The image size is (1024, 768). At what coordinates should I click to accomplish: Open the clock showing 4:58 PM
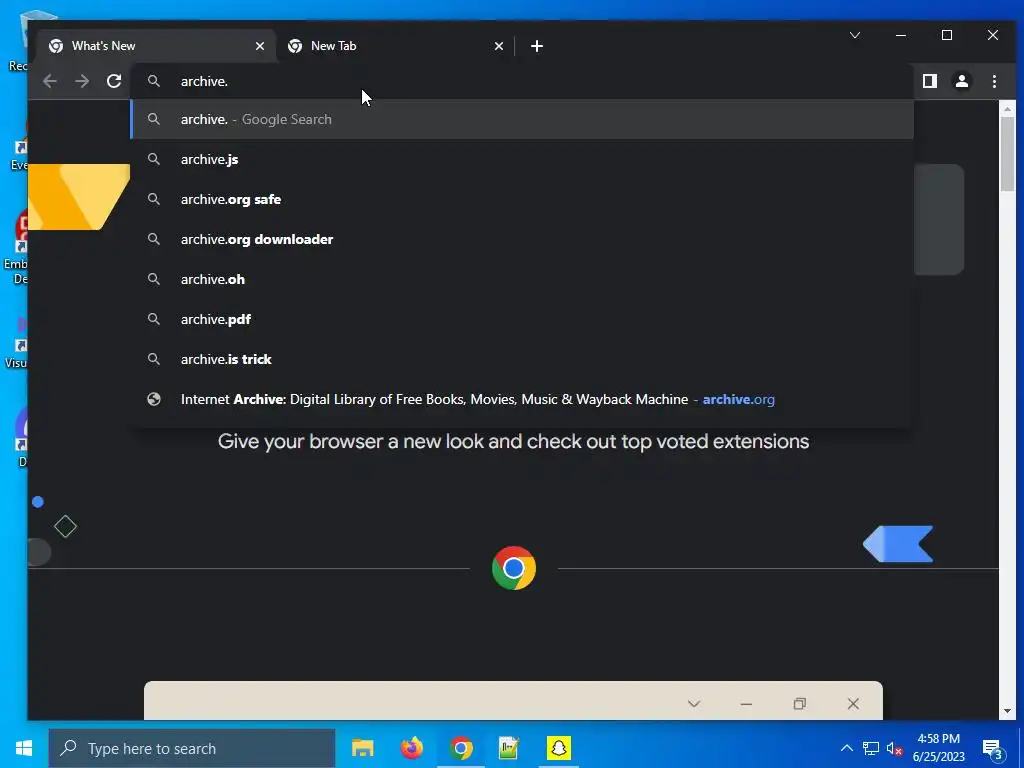click(938, 748)
